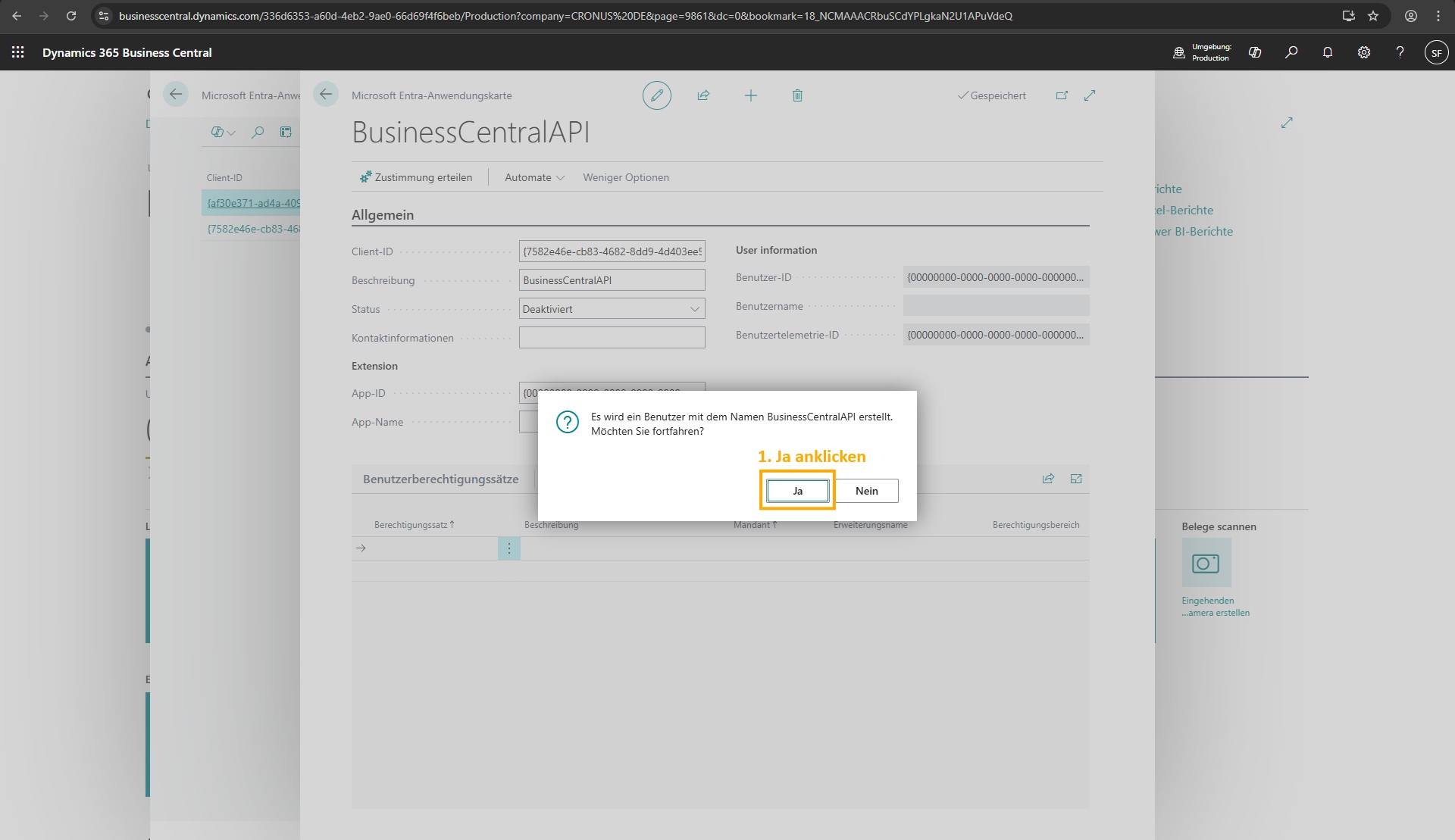Open the app launcher waffle menu

click(x=18, y=52)
